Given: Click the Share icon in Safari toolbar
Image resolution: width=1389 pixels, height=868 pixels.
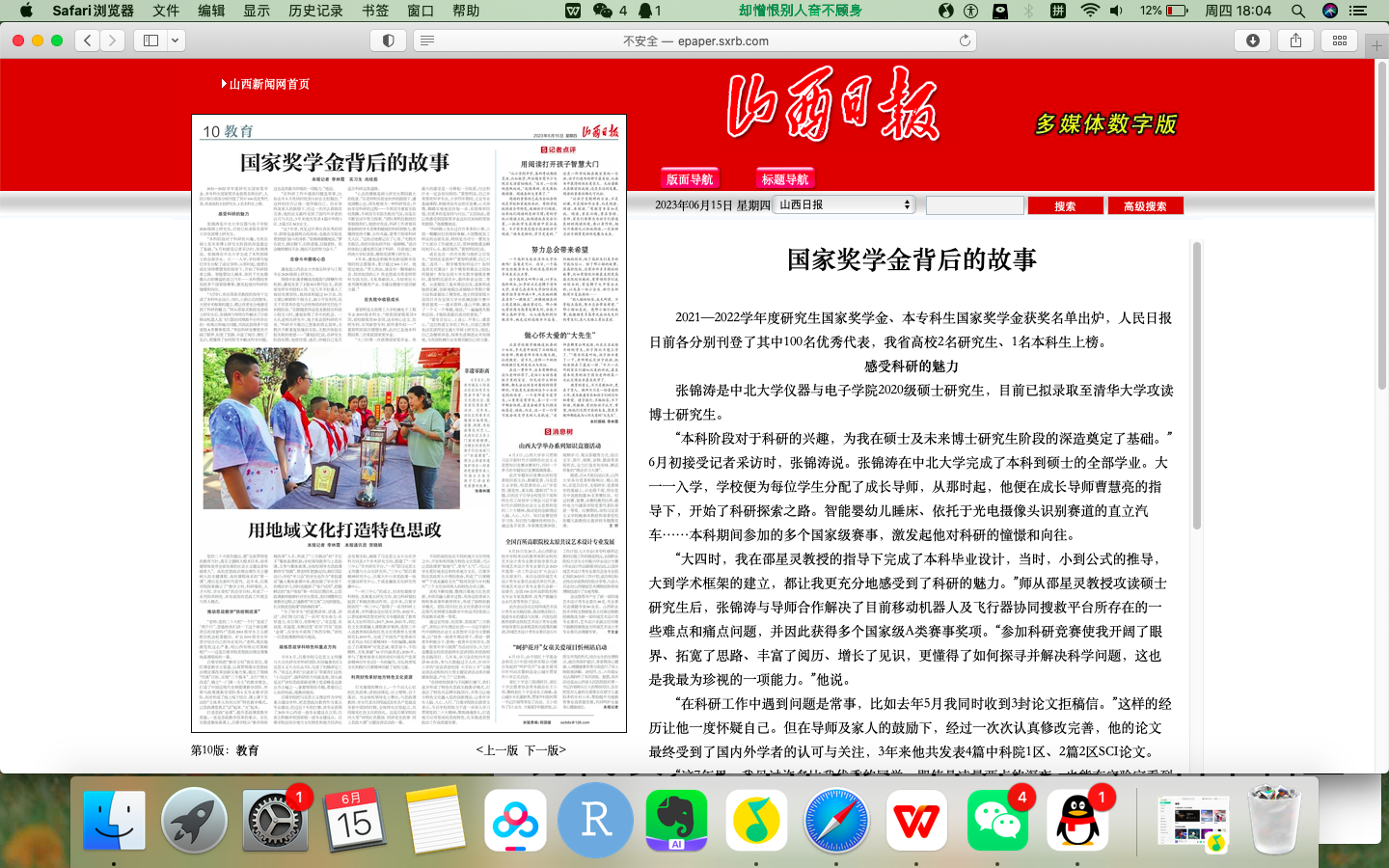Looking at the screenshot, I should [1295, 41].
